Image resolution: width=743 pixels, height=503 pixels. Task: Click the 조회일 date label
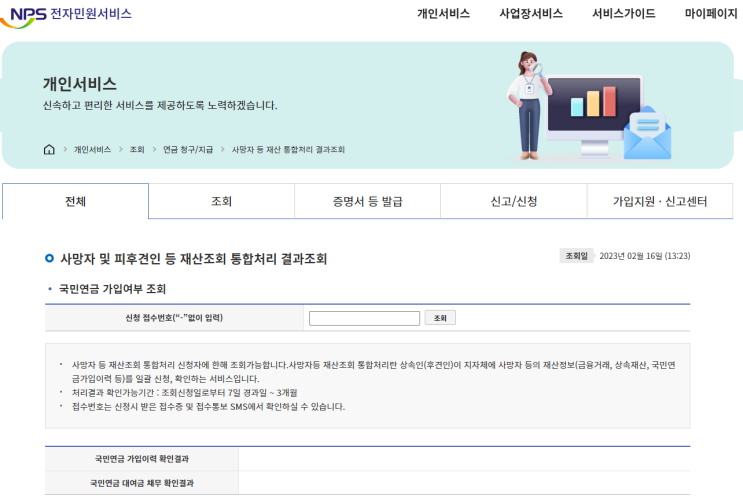click(x=576, y=256)
